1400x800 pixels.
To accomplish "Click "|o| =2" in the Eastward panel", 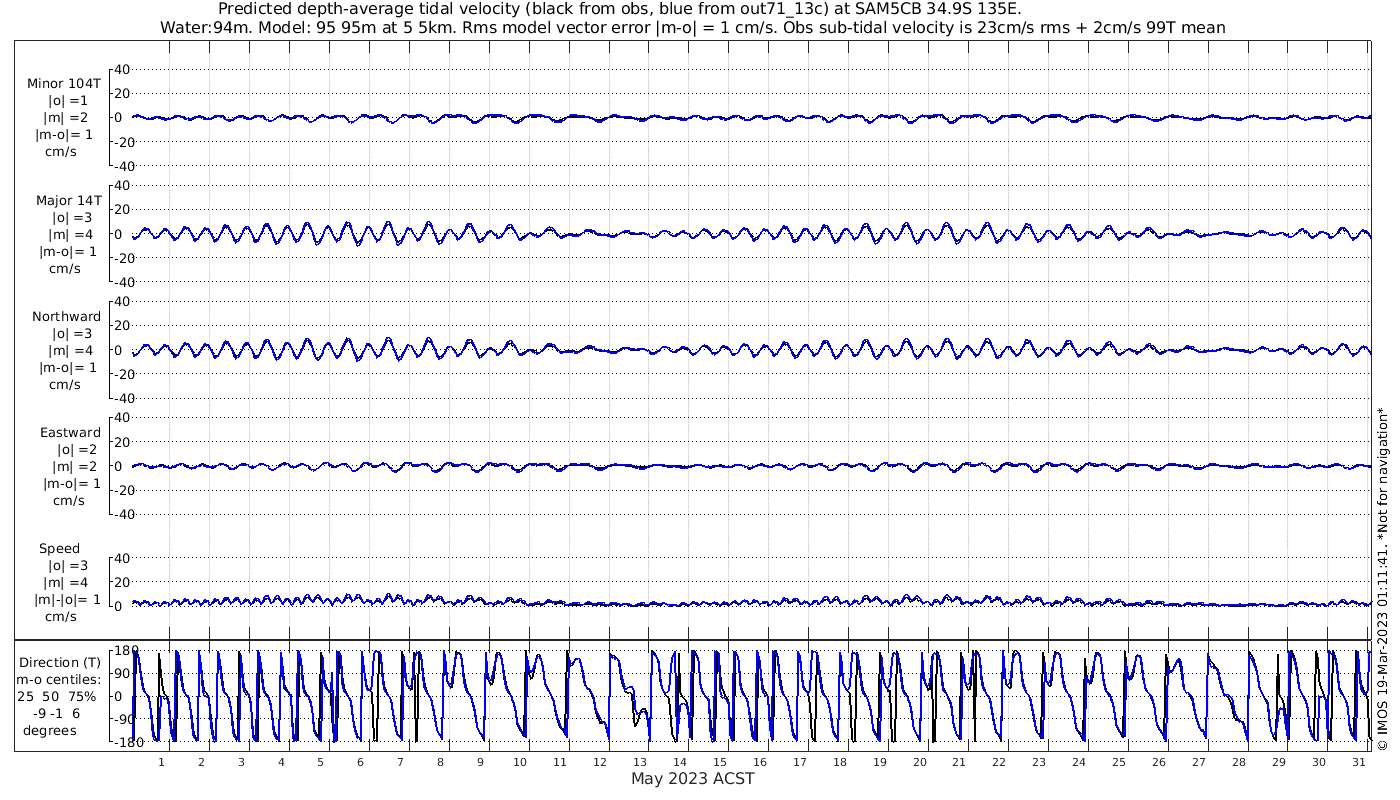I will pyautogui.click(x=76, y=450).
